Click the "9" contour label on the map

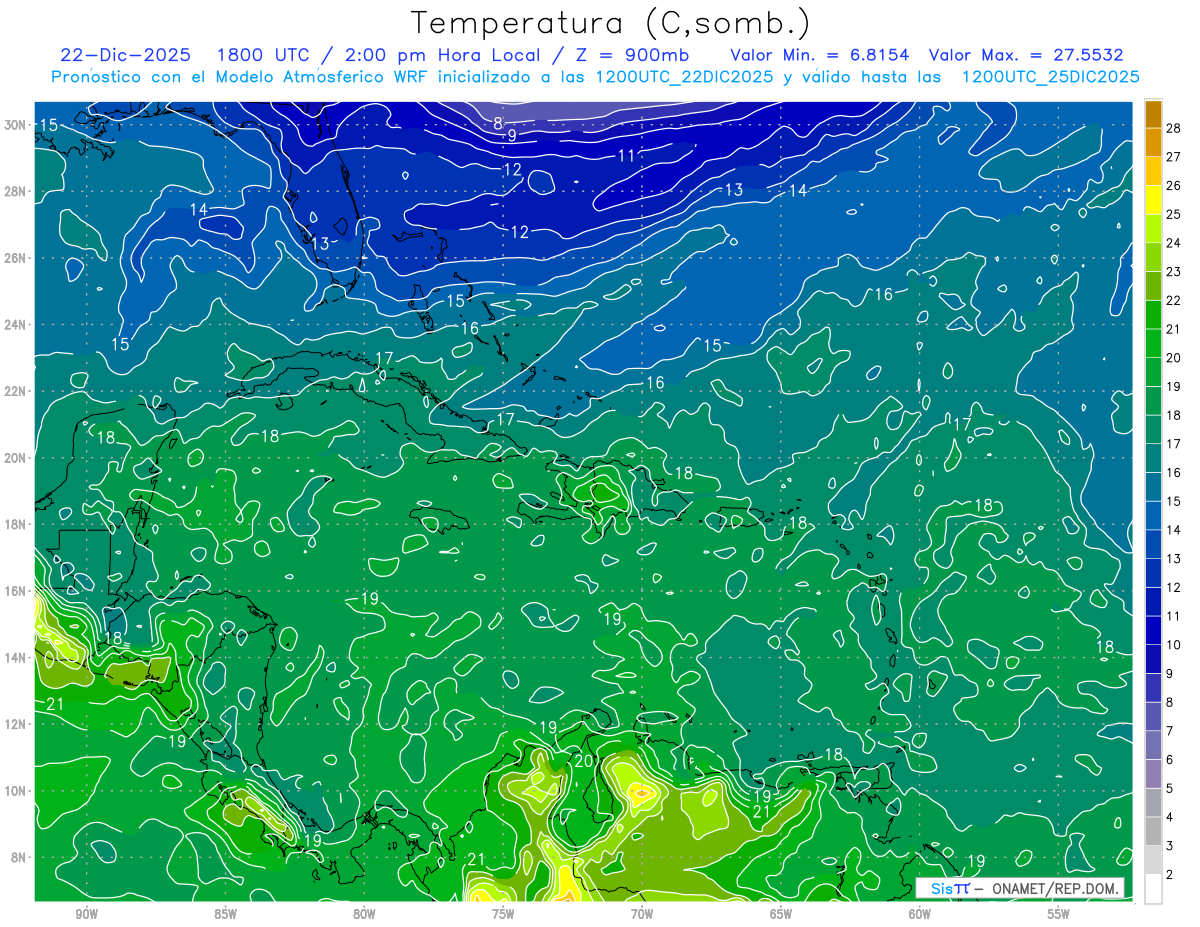click(x=512, y=135)
